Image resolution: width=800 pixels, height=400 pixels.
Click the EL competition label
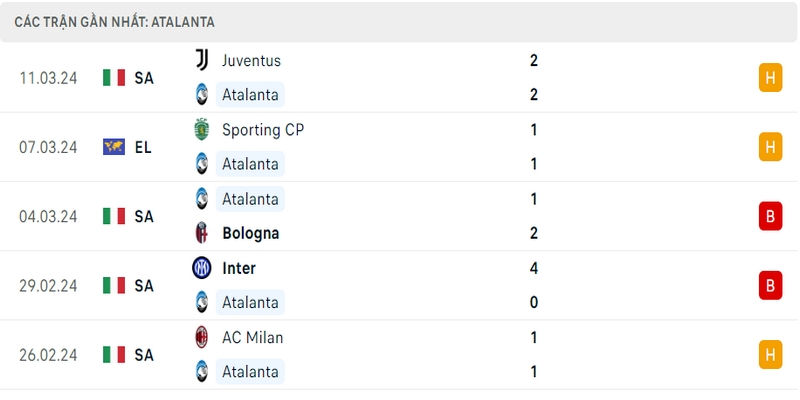click(143, 147)
